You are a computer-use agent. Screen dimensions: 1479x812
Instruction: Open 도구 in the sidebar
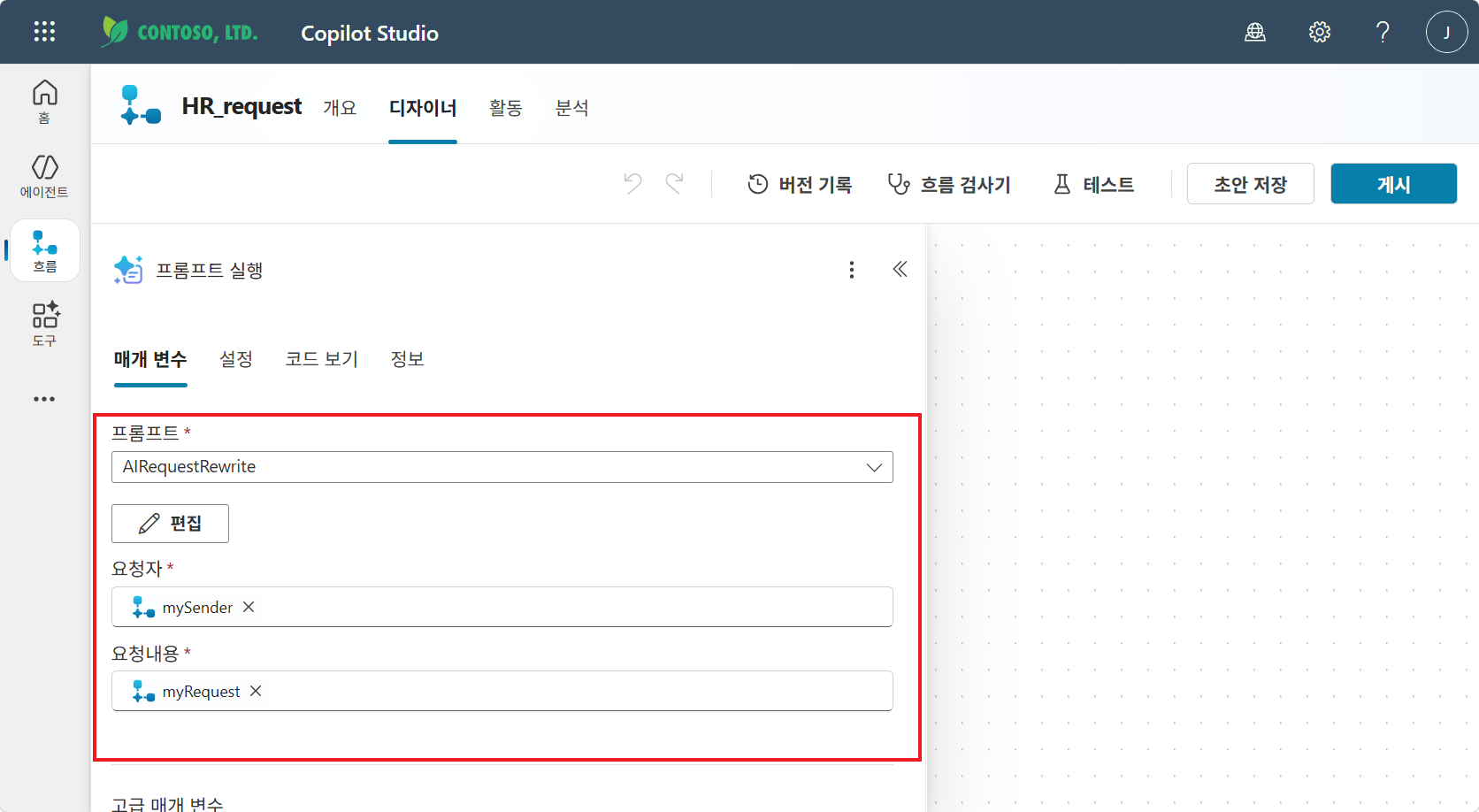coord(44,324)
